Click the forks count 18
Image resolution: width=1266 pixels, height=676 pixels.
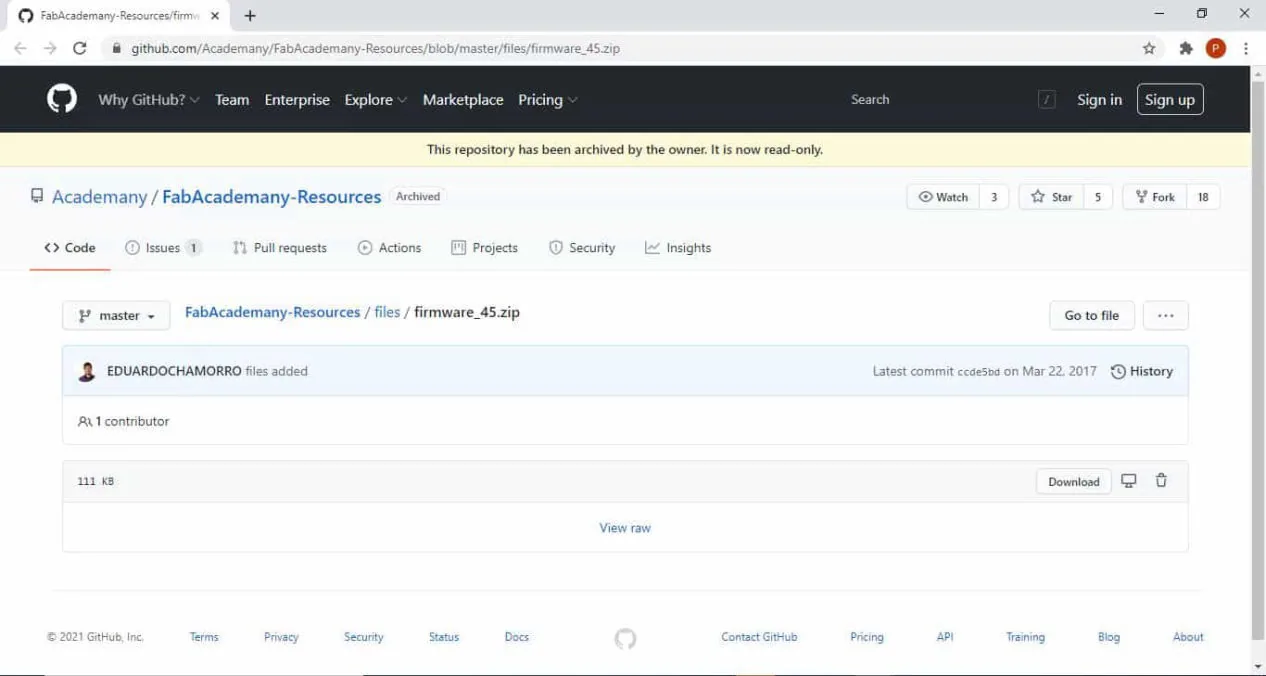click(x=1203, y=197)
